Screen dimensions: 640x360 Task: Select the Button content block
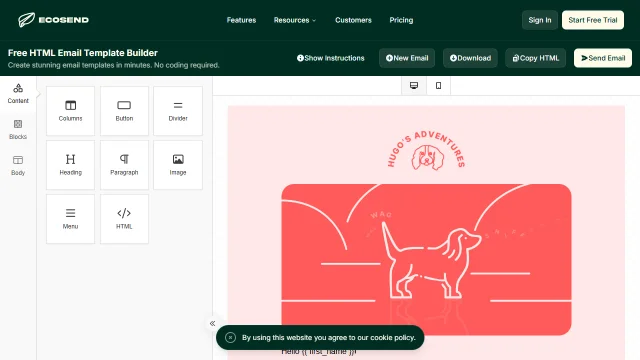124,111
